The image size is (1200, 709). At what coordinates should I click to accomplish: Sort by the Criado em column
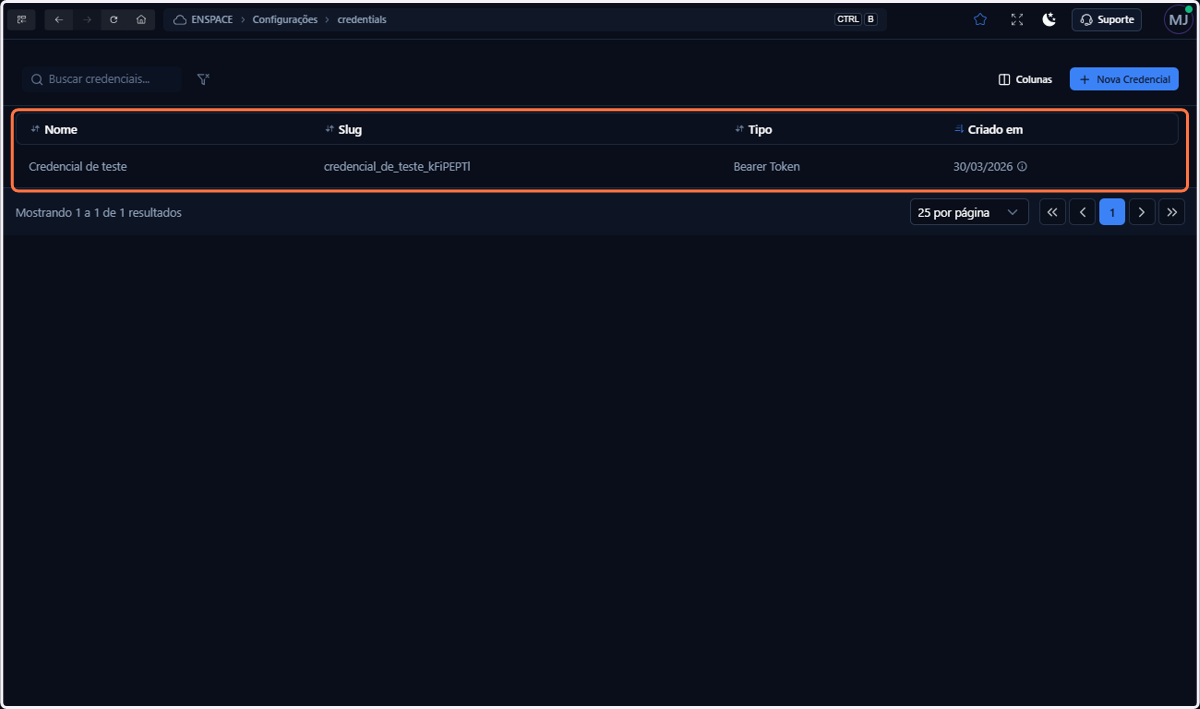988,129
